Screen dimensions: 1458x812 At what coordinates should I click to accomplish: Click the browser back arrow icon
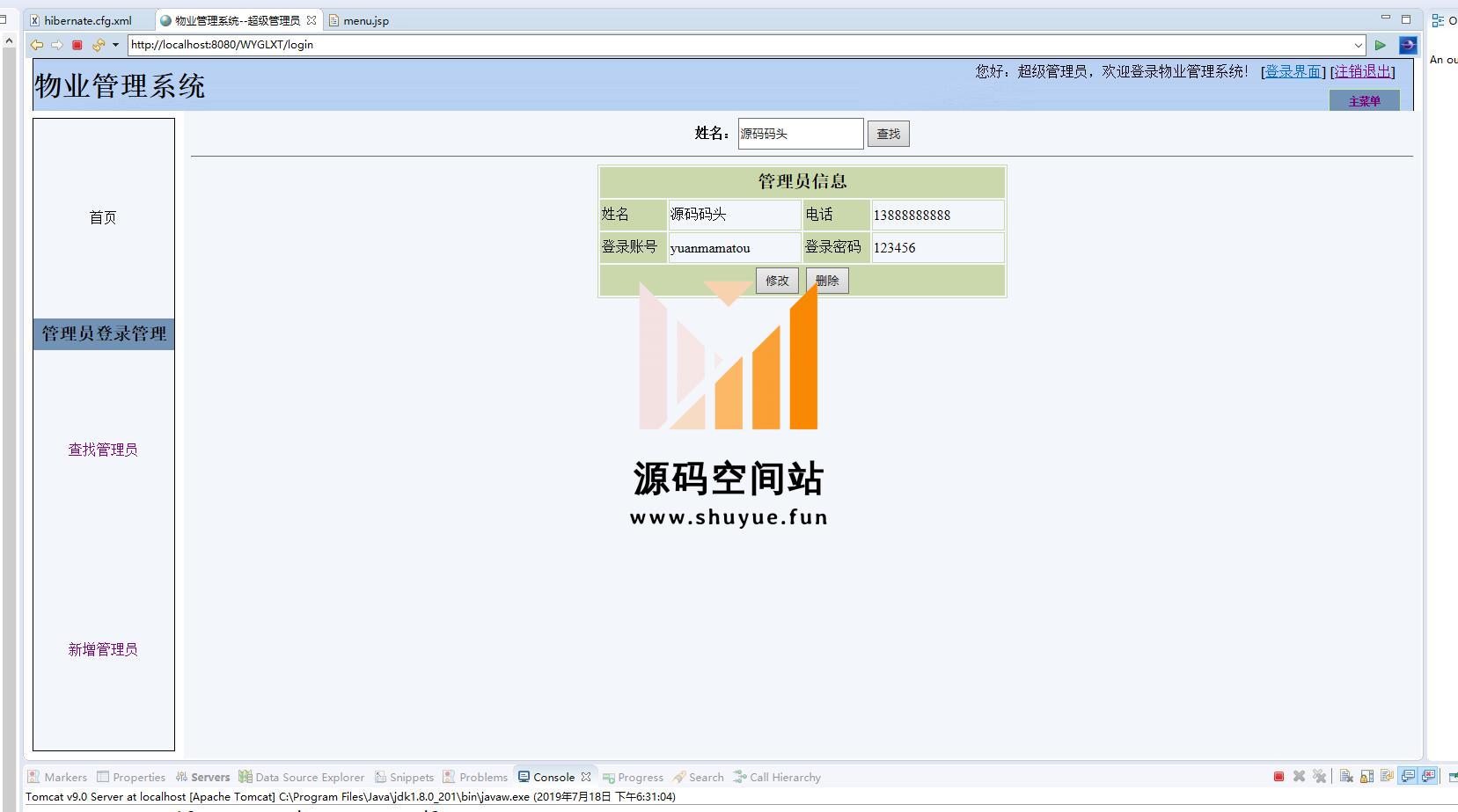37,45
